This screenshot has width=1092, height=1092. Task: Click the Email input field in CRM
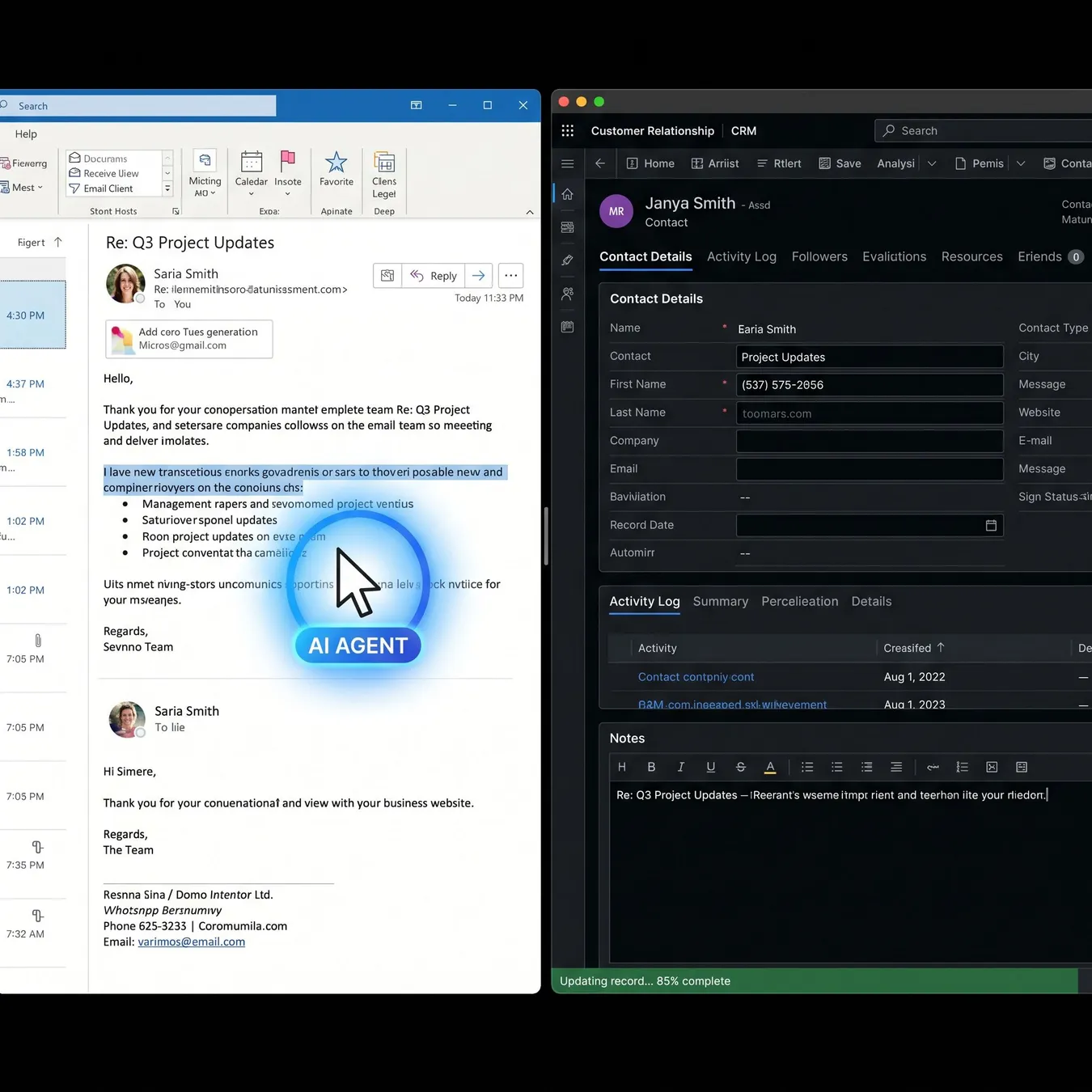click(870, 469)
